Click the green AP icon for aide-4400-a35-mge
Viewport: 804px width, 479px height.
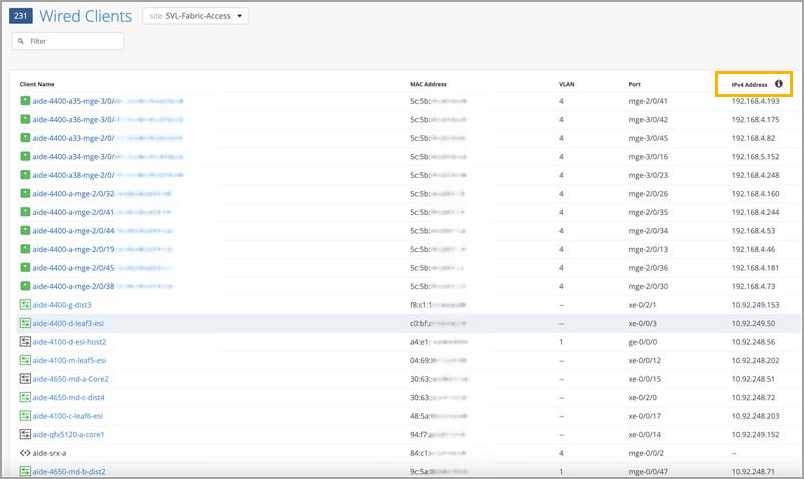click(x=25, y=102)
